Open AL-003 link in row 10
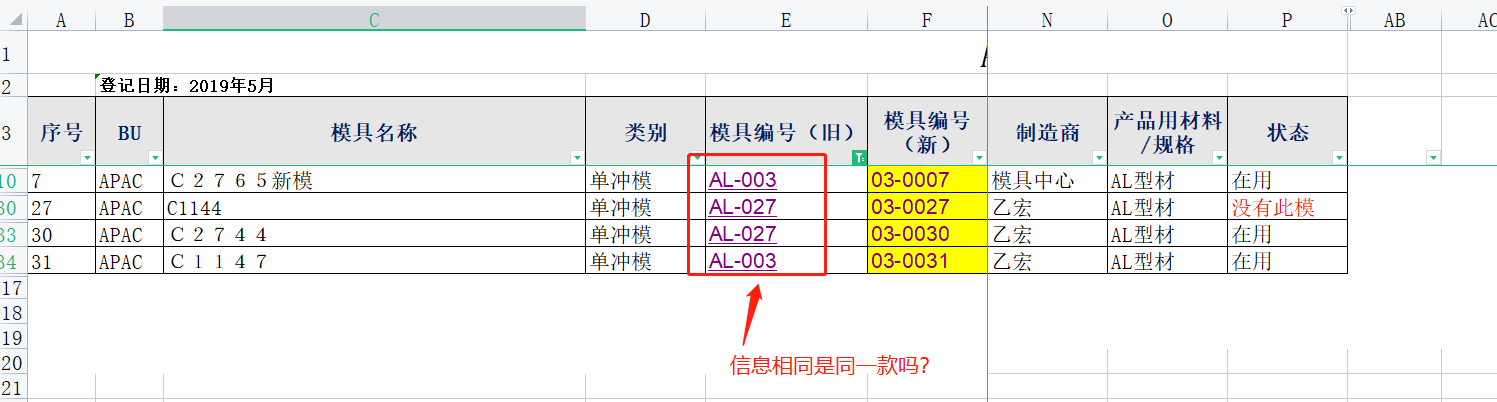This screenshot has height=402, width=1497. click(742, 181)
